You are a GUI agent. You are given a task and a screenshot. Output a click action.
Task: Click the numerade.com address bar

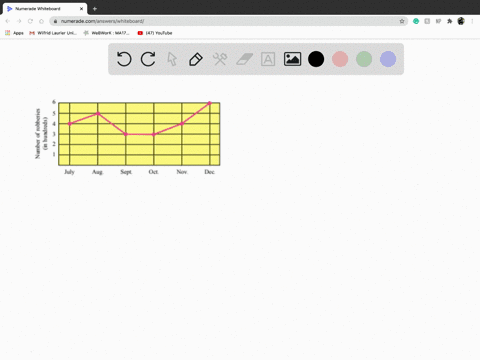pyautogui.click(x=229, y=21)
